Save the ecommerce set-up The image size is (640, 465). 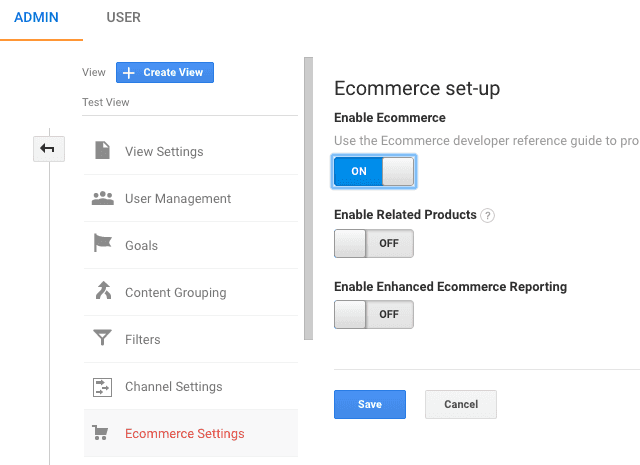370,404
